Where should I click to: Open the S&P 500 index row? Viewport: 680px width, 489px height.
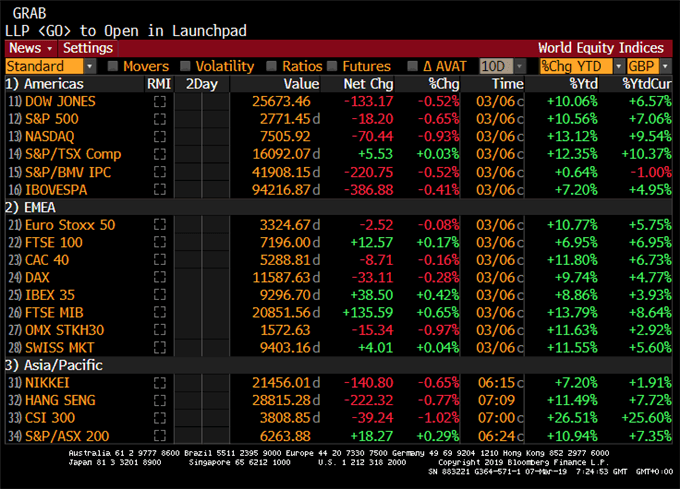click(339, 119)
